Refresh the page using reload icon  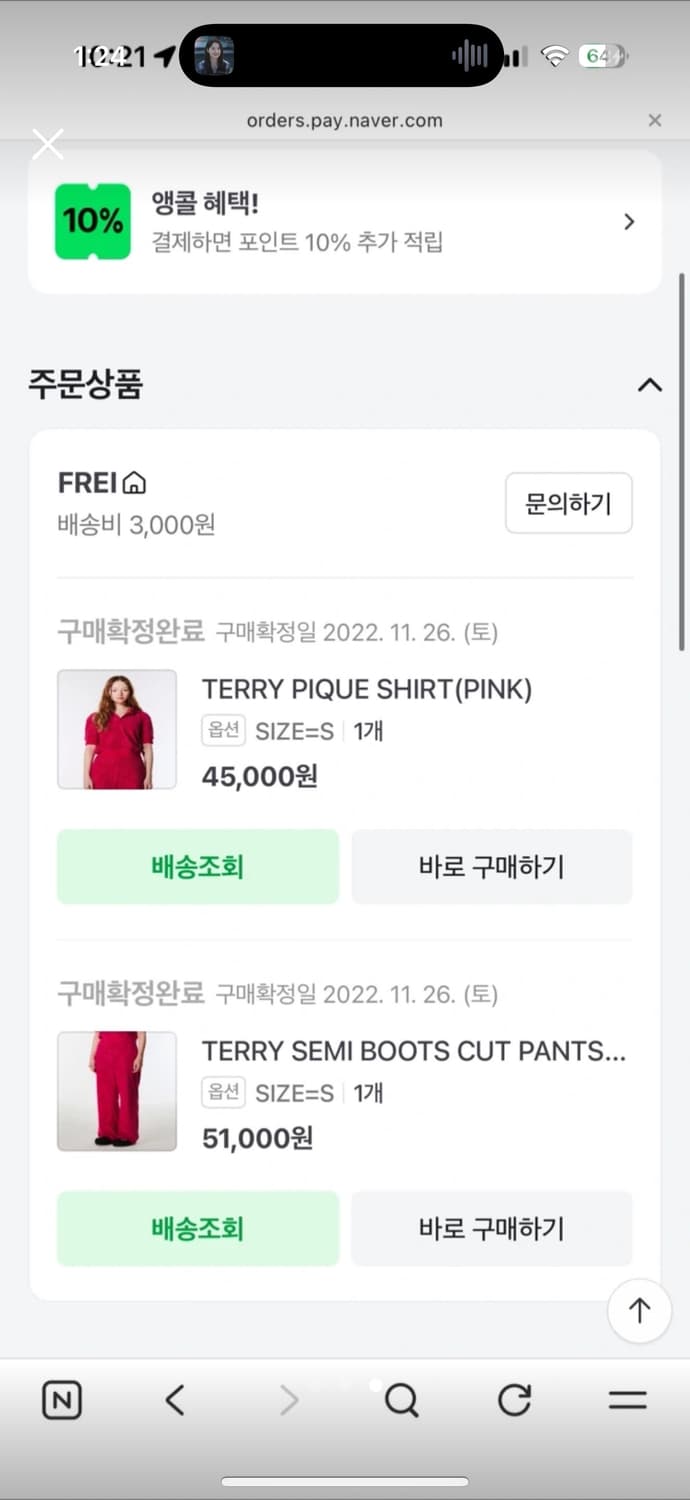[513, 1400]
